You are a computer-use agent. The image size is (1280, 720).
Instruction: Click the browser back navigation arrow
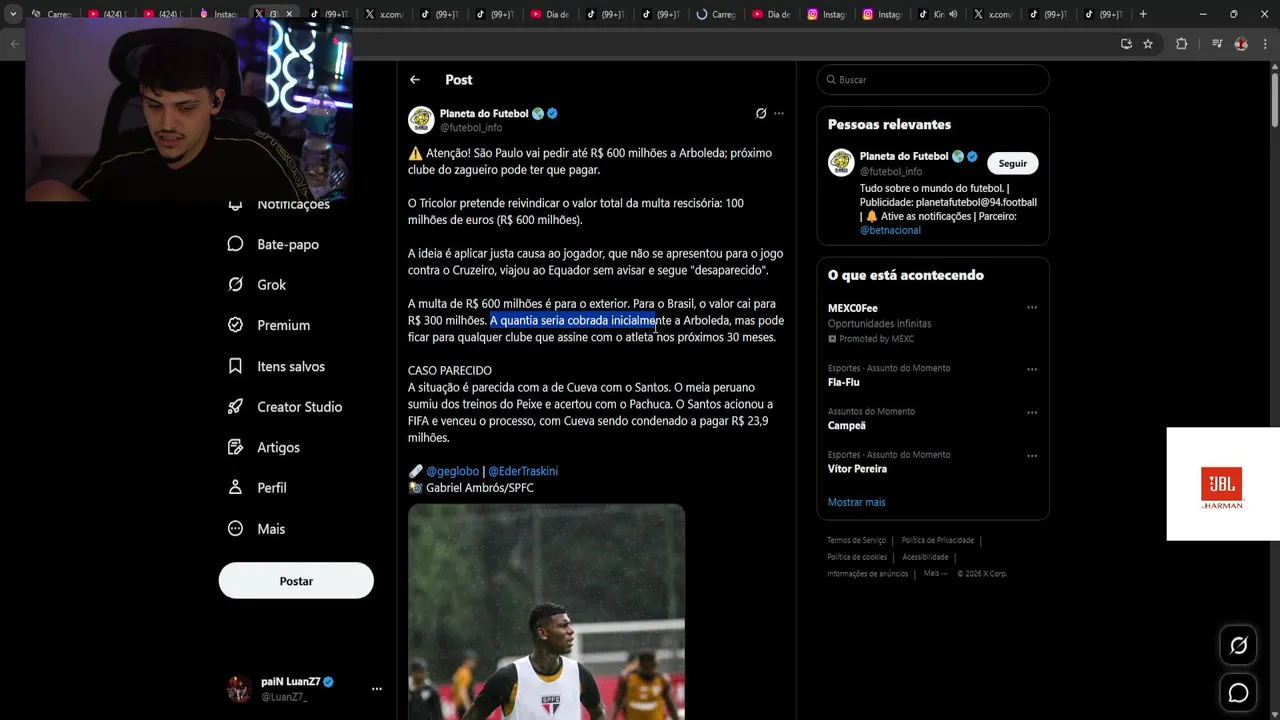[x=14, y=44]
